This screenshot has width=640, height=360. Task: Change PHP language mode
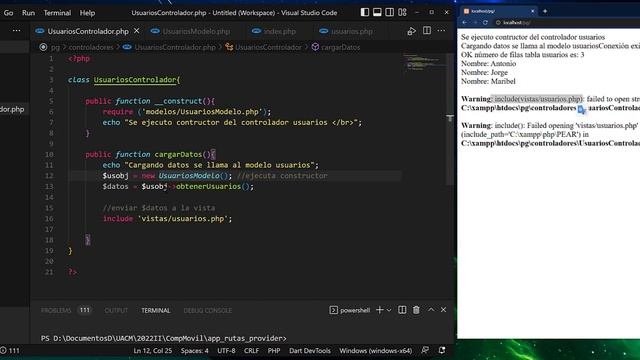(274, 351)
